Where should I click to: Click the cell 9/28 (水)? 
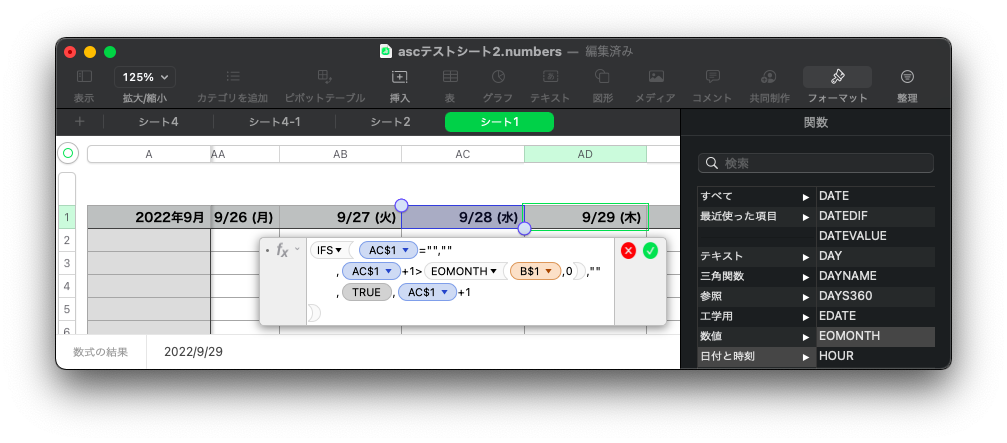click(462, 217)
